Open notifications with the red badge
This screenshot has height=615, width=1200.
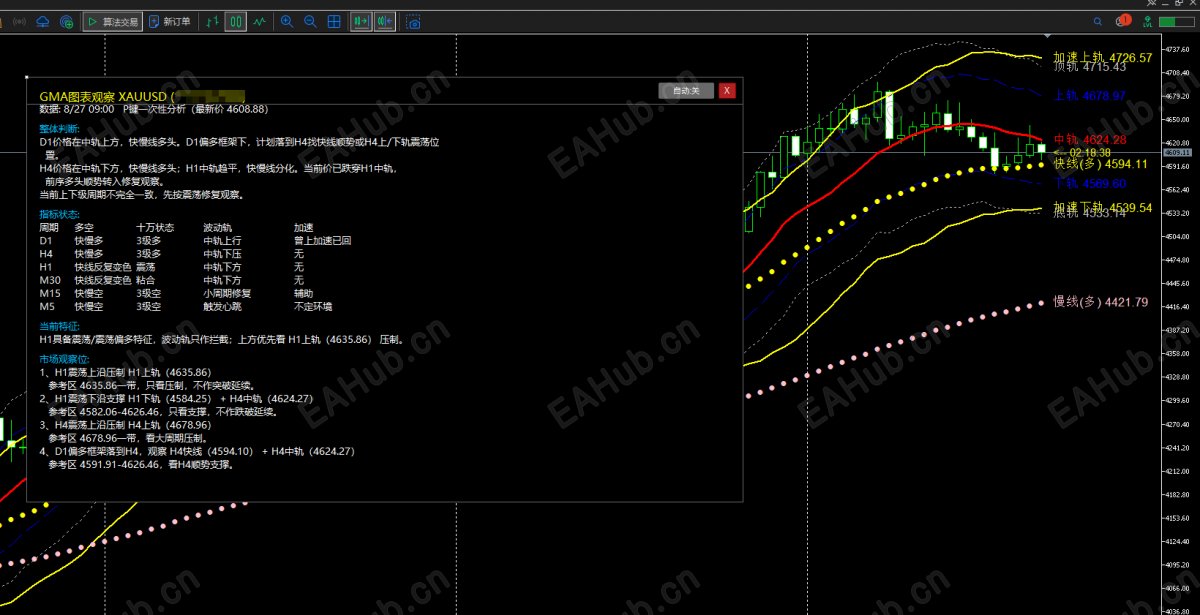pos(1123,21)
